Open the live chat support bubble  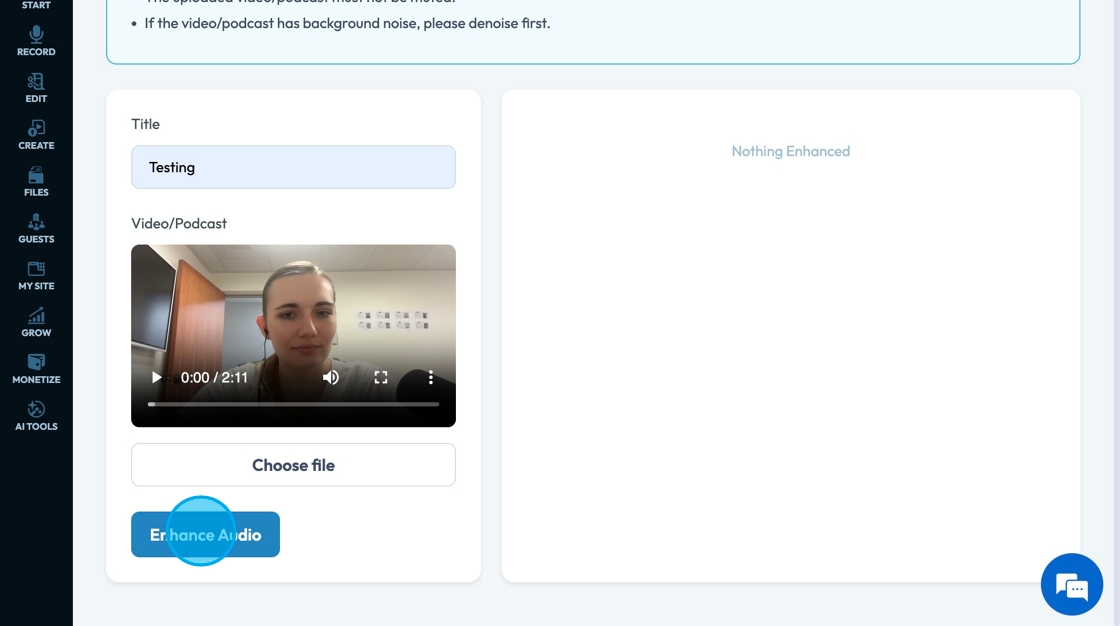tap(1072, 585)
